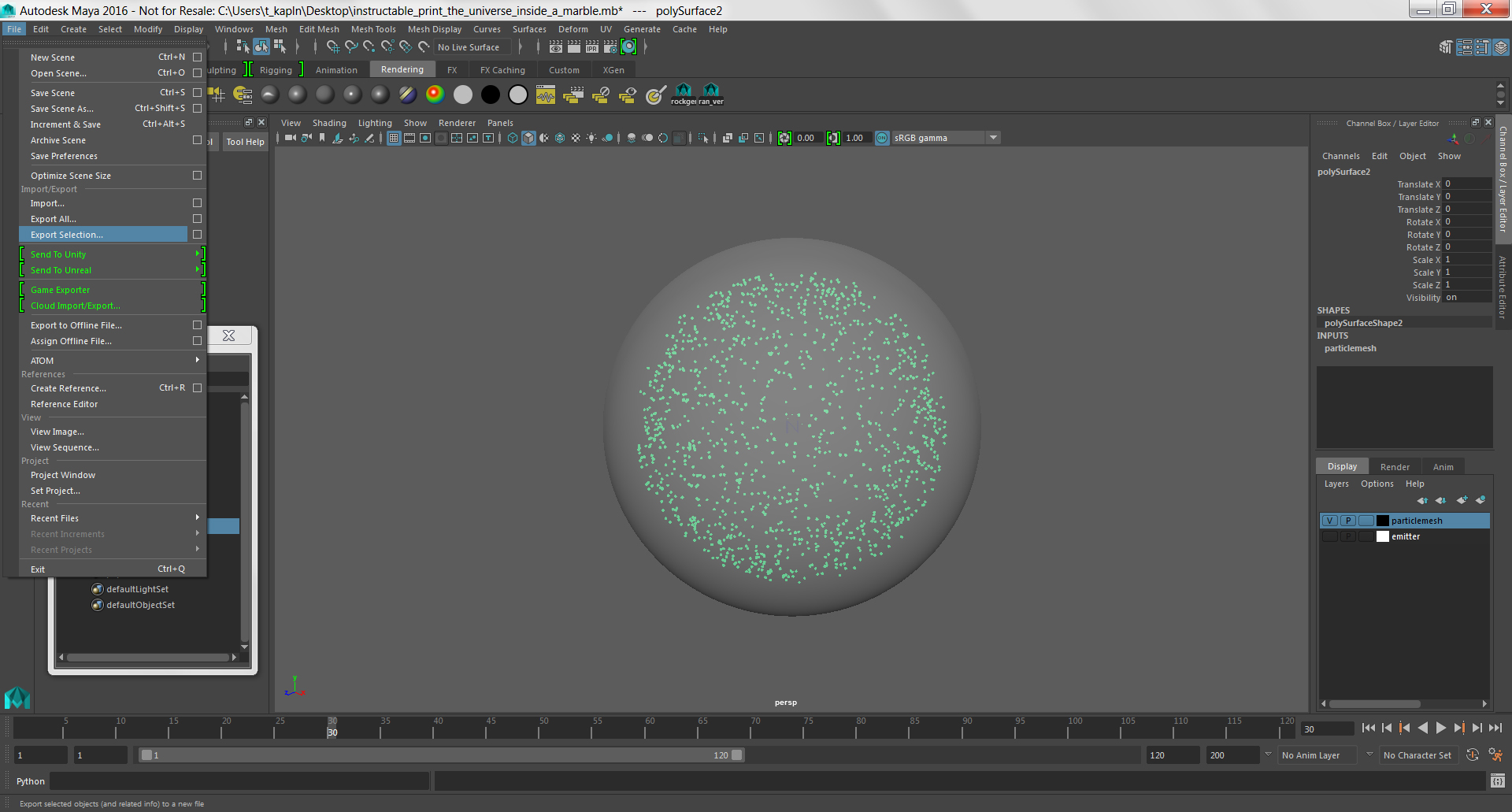The width and height of the screenshot is (1512, 812).
Task: Click go to end of playback range button
Action: (1495, 729)
